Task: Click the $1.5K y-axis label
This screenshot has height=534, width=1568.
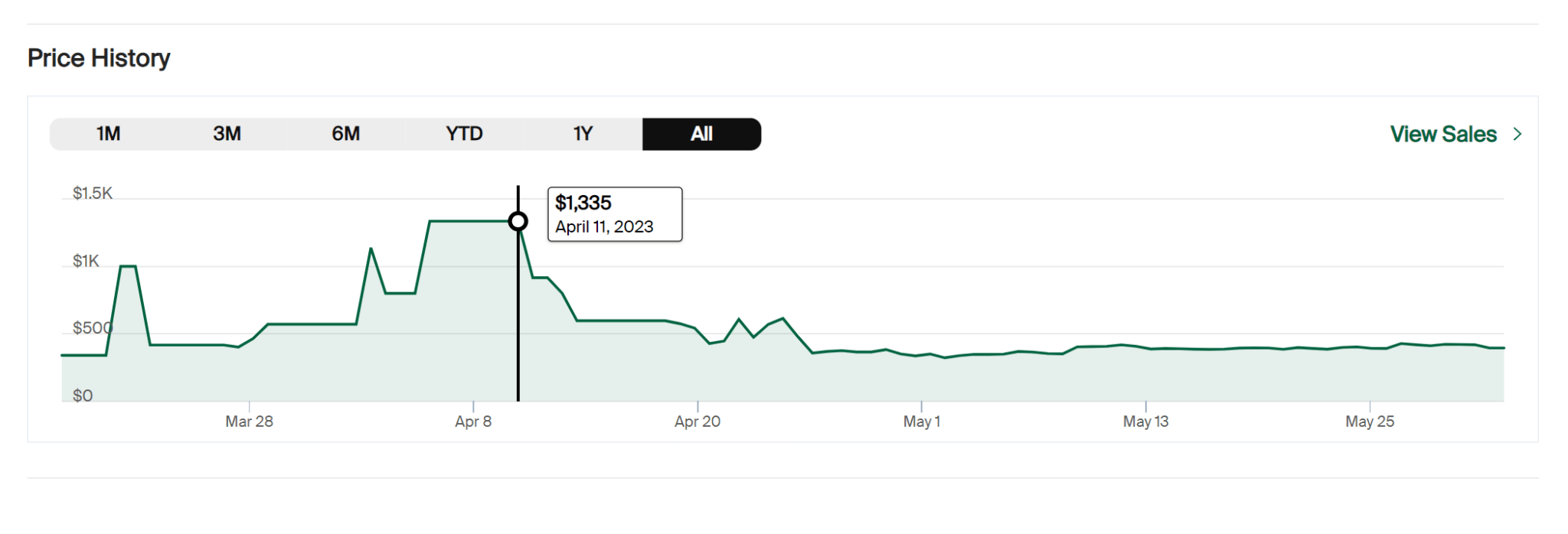Action: coord(92,193)
